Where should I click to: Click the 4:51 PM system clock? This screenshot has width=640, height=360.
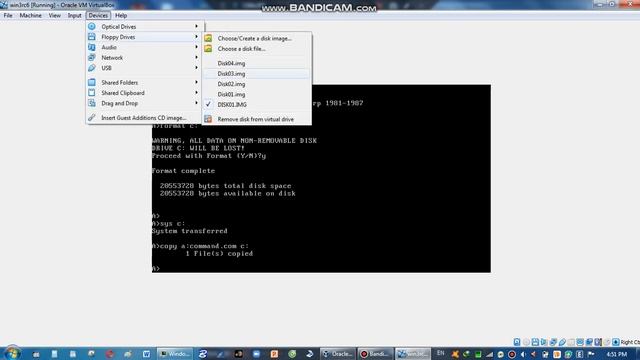click(617, 354)
